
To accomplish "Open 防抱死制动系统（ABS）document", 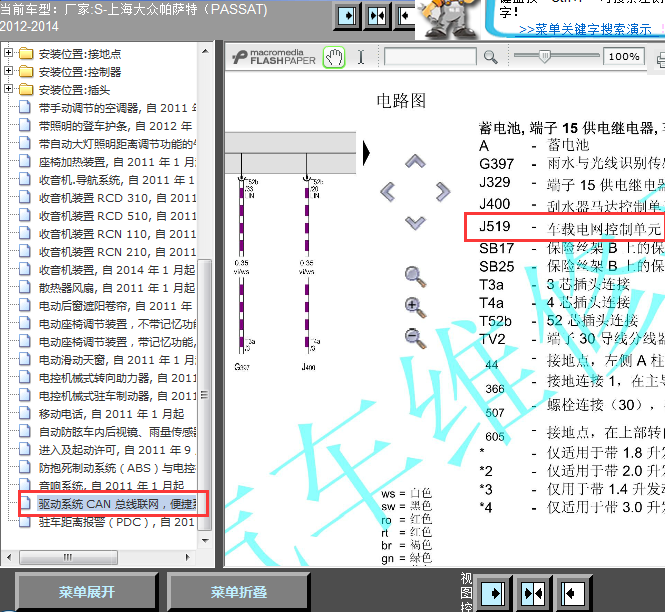I will click(117, 468).
